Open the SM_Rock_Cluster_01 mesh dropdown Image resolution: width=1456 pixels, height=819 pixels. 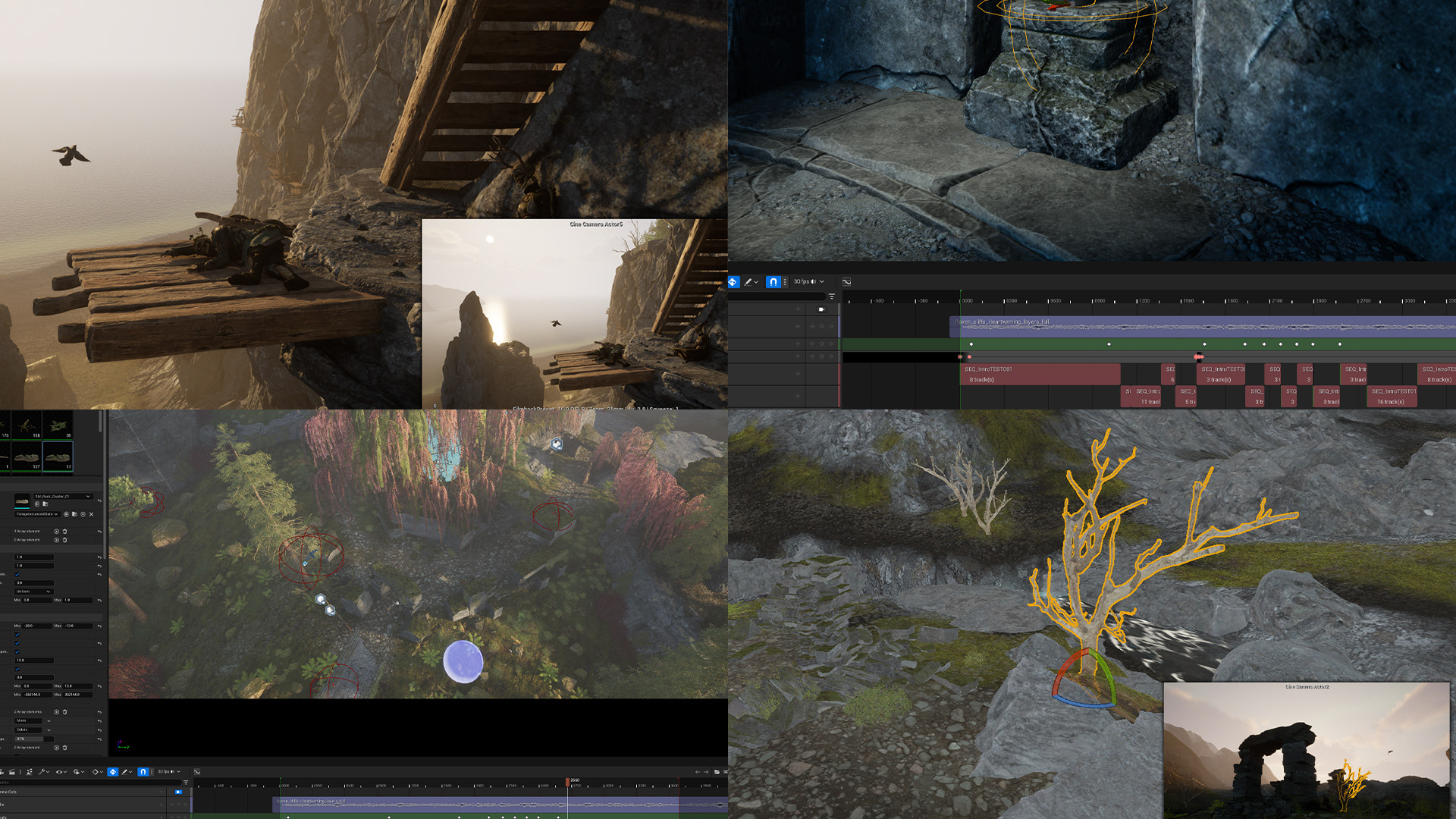63,497
